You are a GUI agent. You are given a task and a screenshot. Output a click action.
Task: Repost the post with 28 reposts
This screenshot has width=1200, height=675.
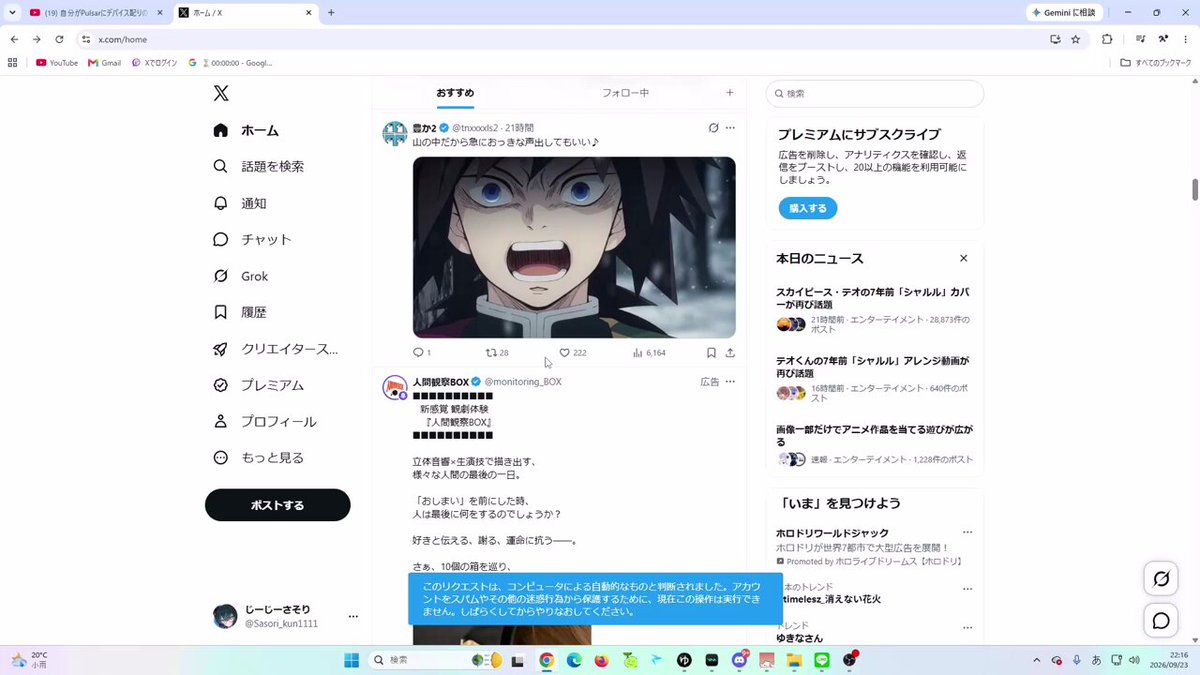pyautogui.click(x=497, y=353)
